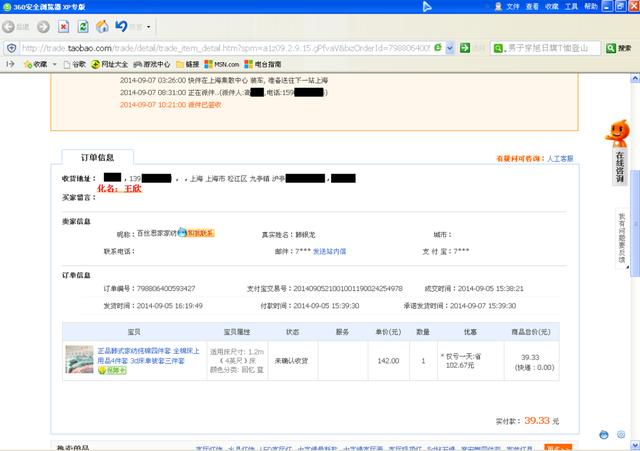Click the orange 和我联系 contact button

pos(200,233)
